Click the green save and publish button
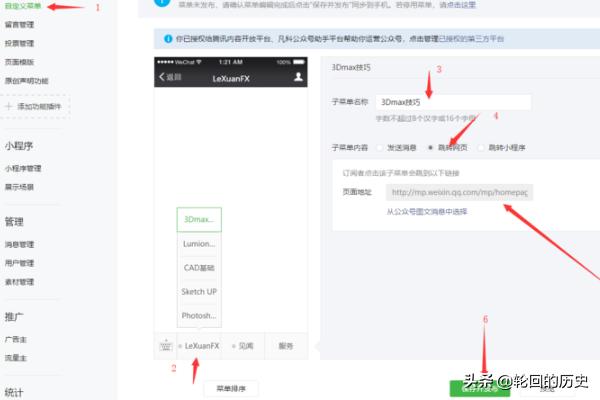The image size is (600, 400). [x=463, y=388]
